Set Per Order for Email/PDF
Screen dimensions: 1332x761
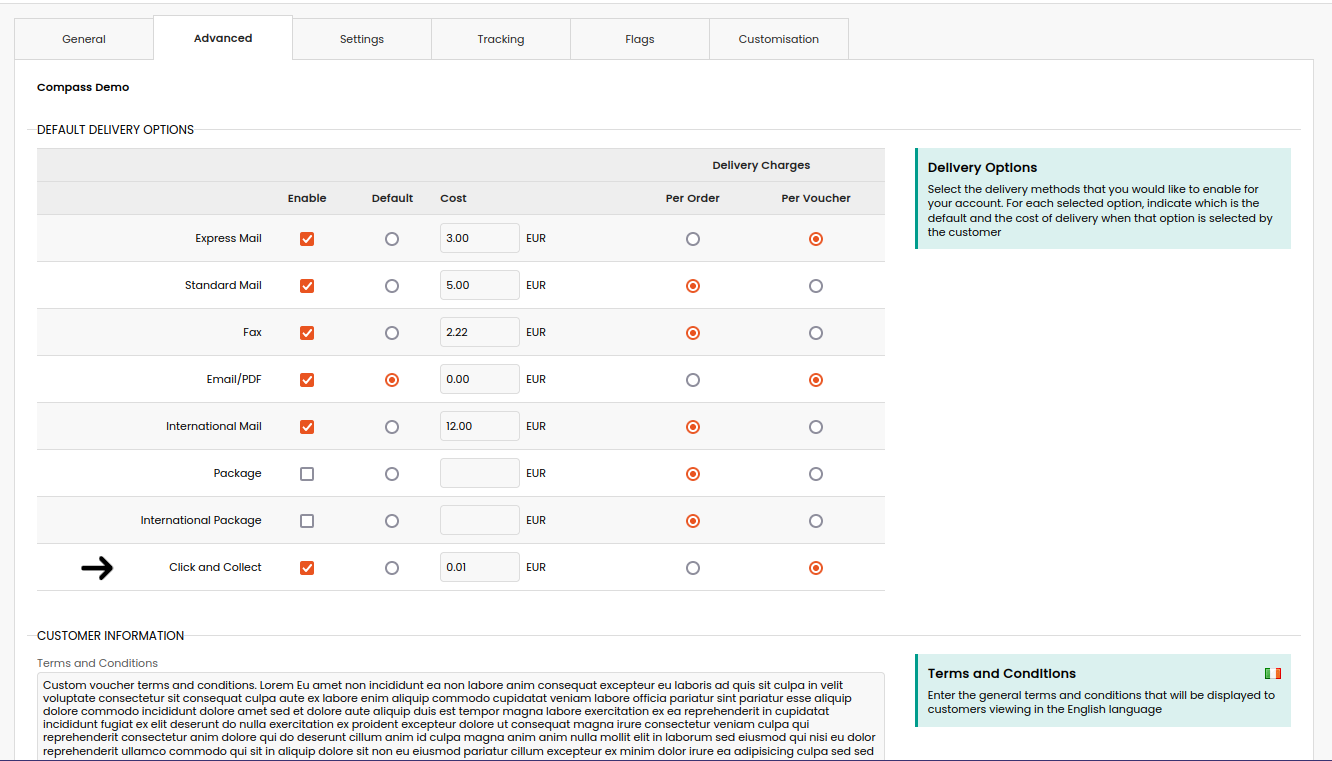coord(693,380)
